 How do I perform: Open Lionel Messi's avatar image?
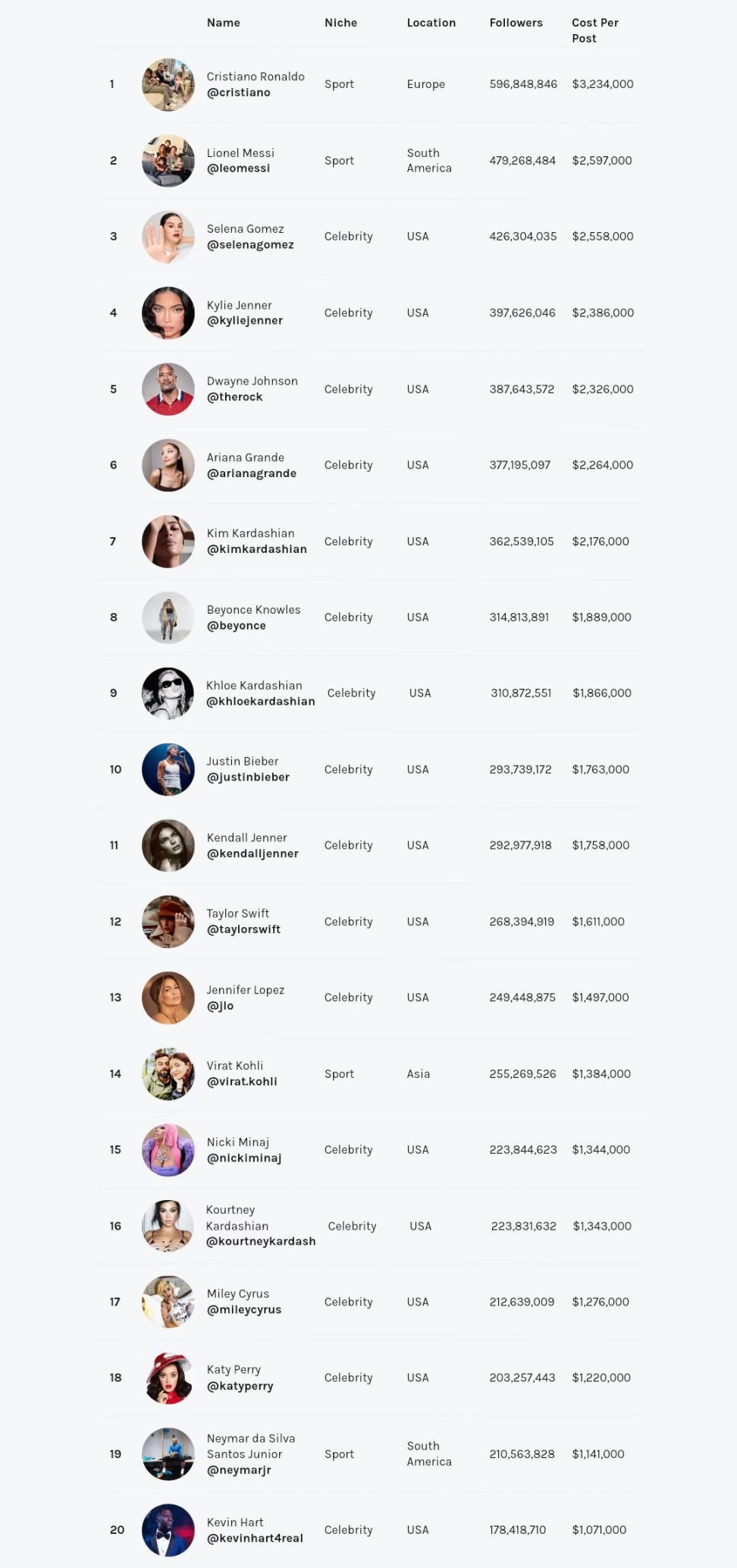pyautogui.click(x=168, y=161)
